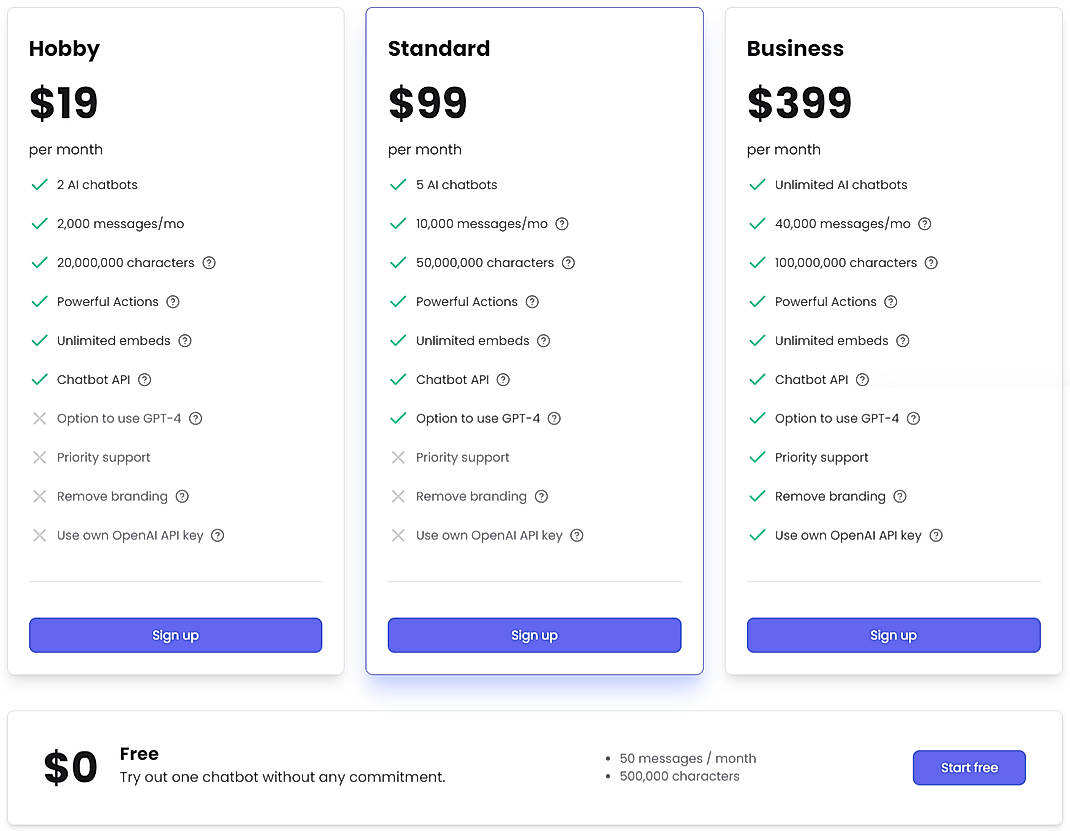1070x831 pixels.
Task: Click X icon beside Priority support in Hobby
Action: click(40, 457)
